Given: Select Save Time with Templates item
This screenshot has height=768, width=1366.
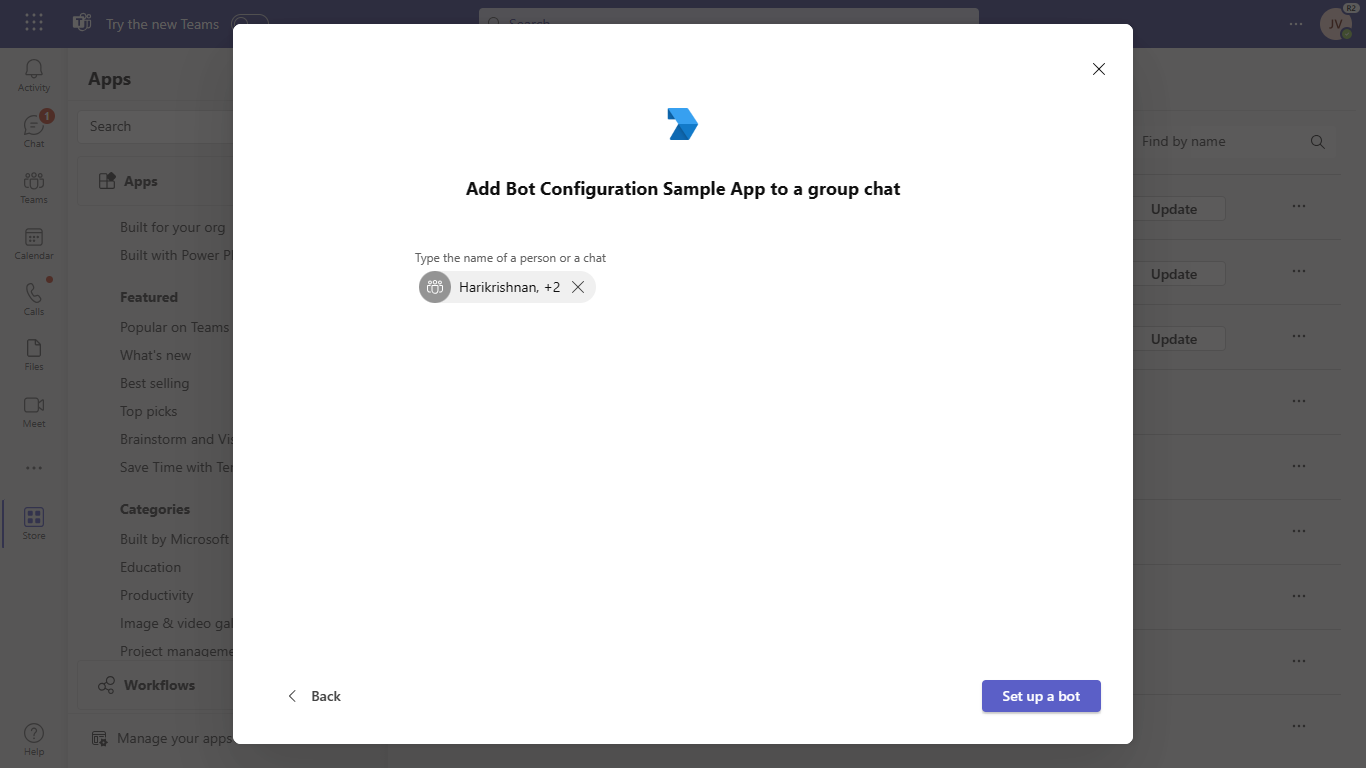Looking at the screenshot, I should pos(176,467).
